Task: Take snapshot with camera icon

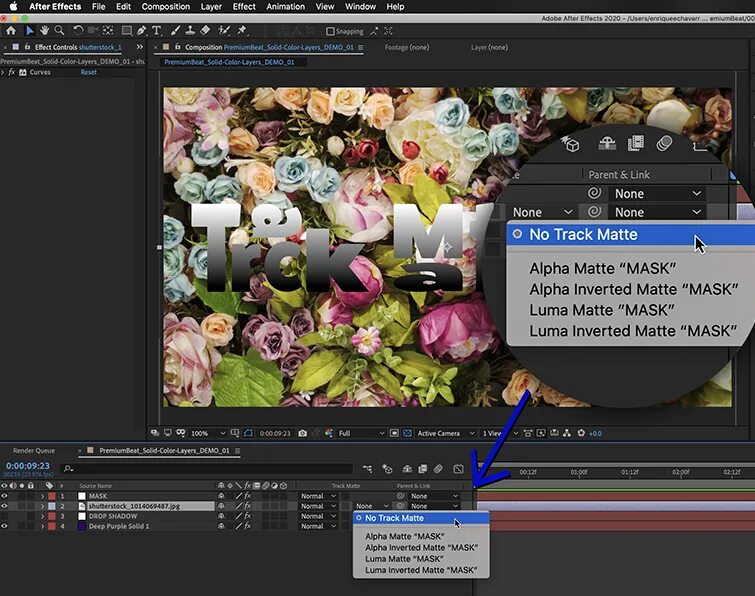Action: [302, 433]
